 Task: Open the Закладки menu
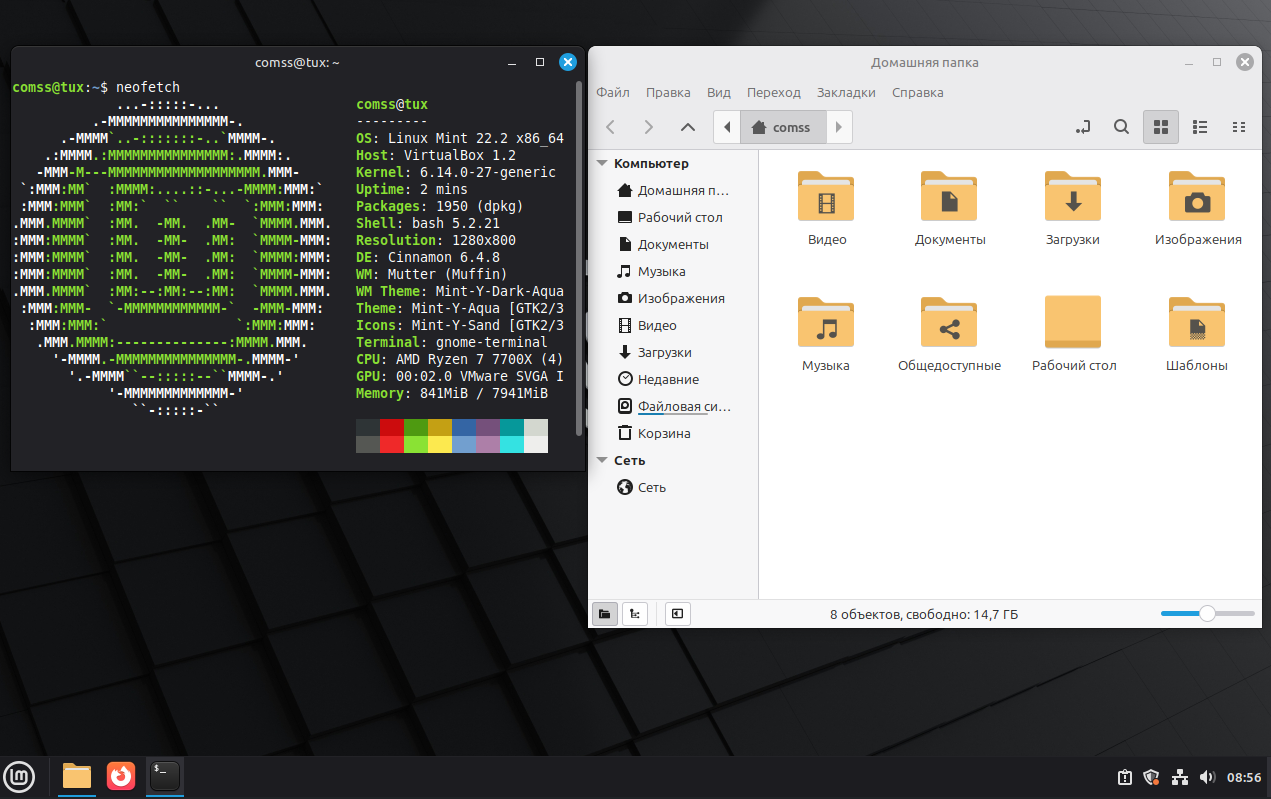[845, 92]
